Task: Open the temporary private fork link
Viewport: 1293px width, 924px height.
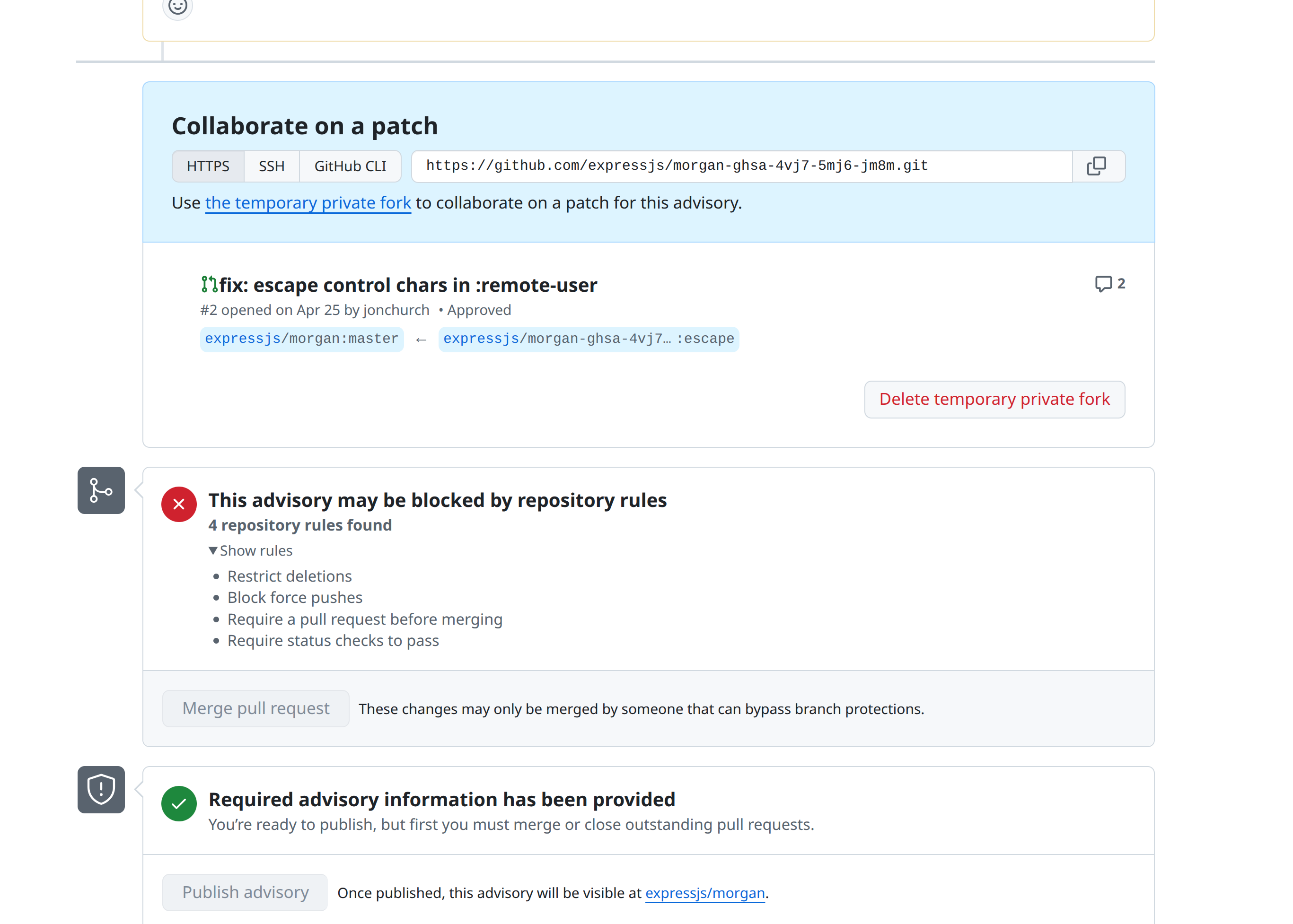Action: pyautogui.click(x=308, y=202)
